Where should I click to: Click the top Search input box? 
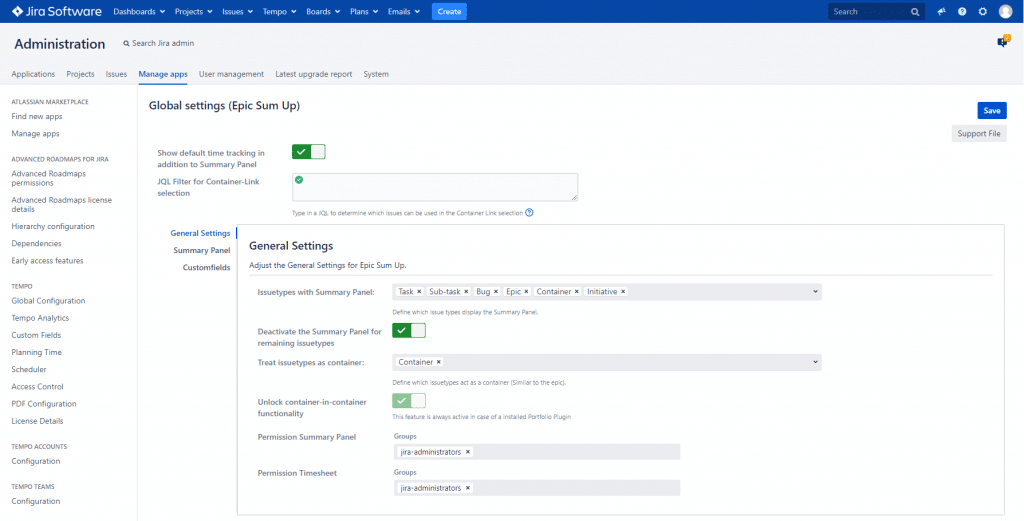pyautogui.click(x=876, y=12)
